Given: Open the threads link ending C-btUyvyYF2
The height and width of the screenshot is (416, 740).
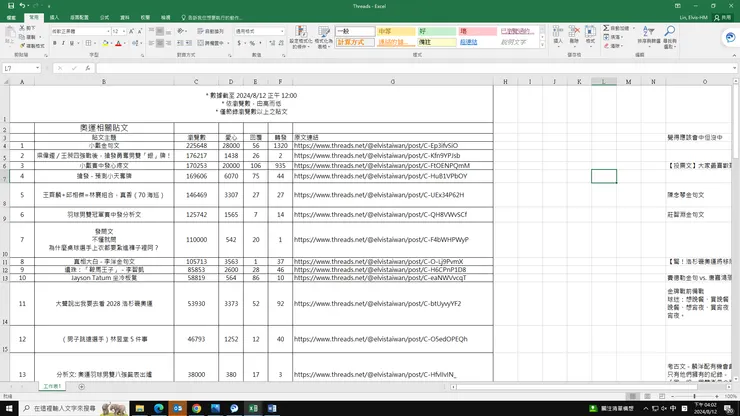Looking at the screenshot, I should (377, 304).
